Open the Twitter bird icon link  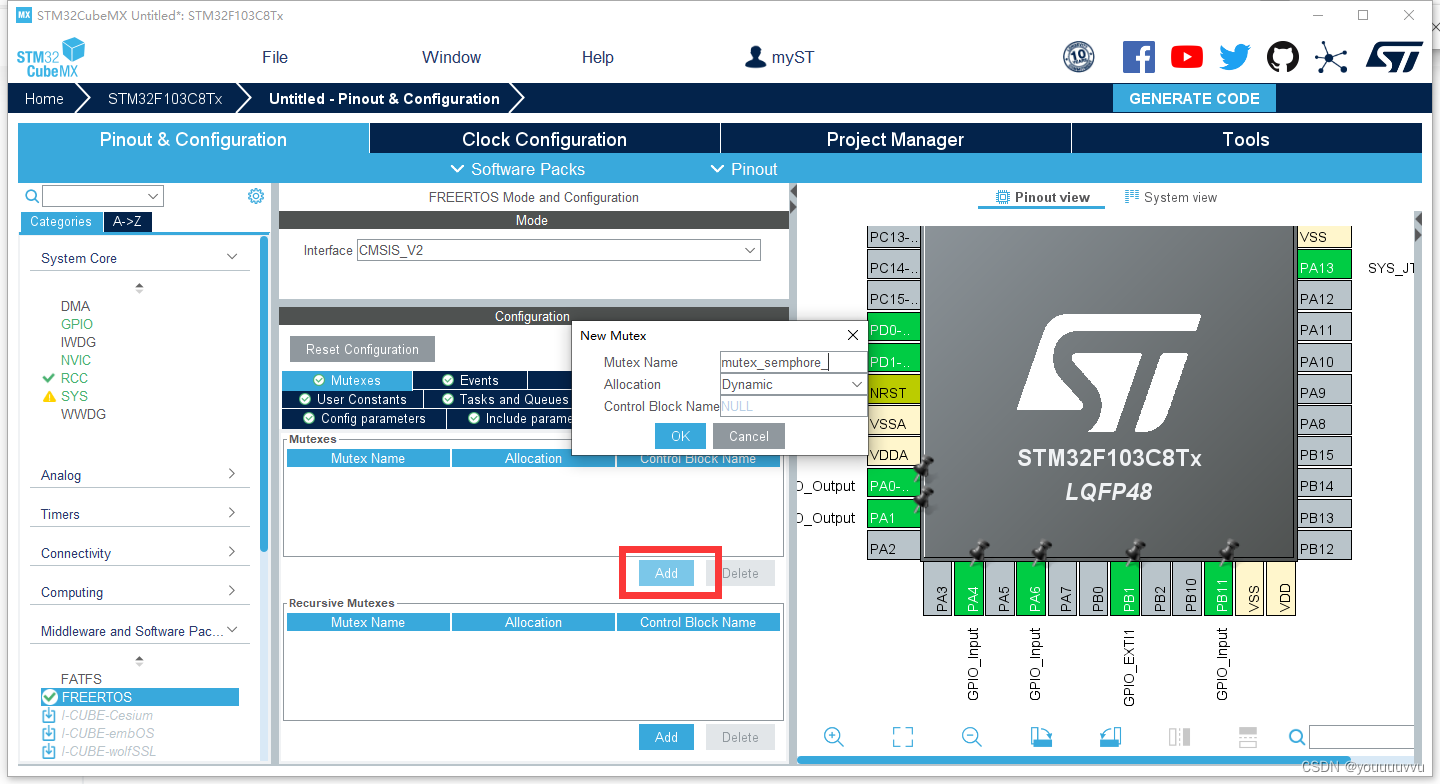(1235, 57)
